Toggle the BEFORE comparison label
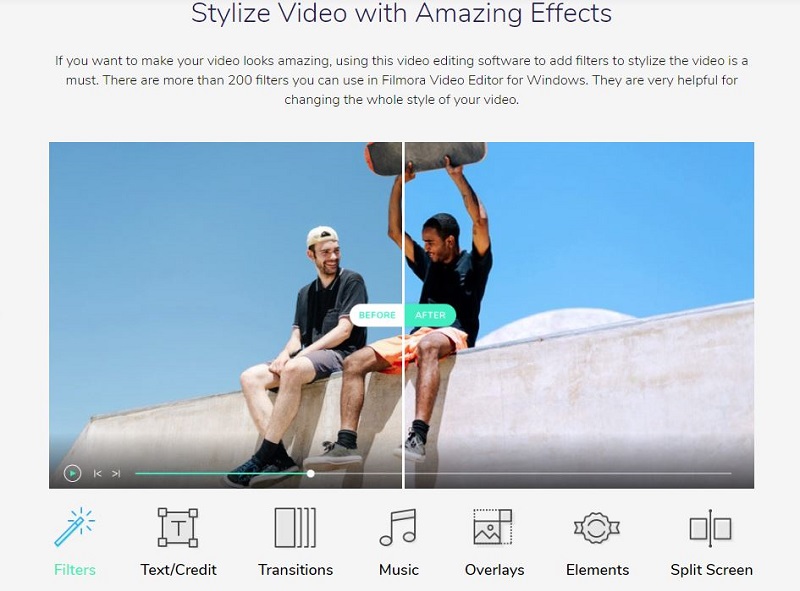This screenshot has width=800, height=591. [377, 315]
